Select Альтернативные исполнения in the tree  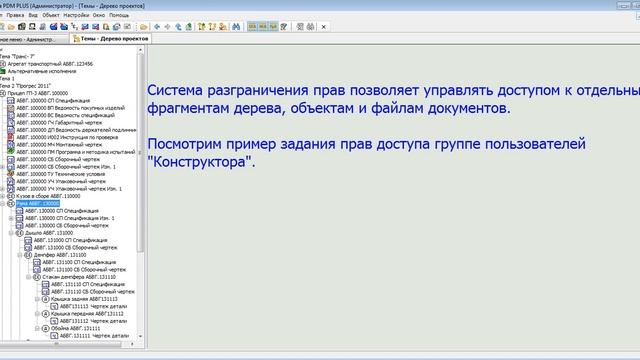coord(42,71)
